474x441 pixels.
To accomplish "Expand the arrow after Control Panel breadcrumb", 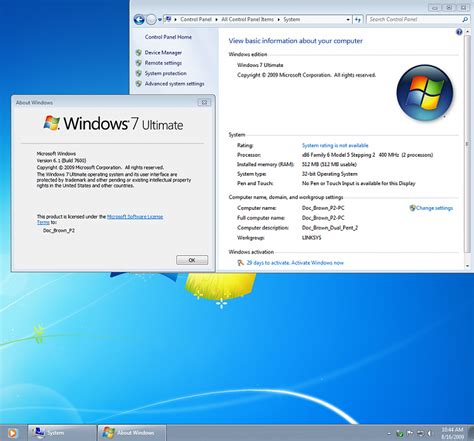I will pos(217,20).
